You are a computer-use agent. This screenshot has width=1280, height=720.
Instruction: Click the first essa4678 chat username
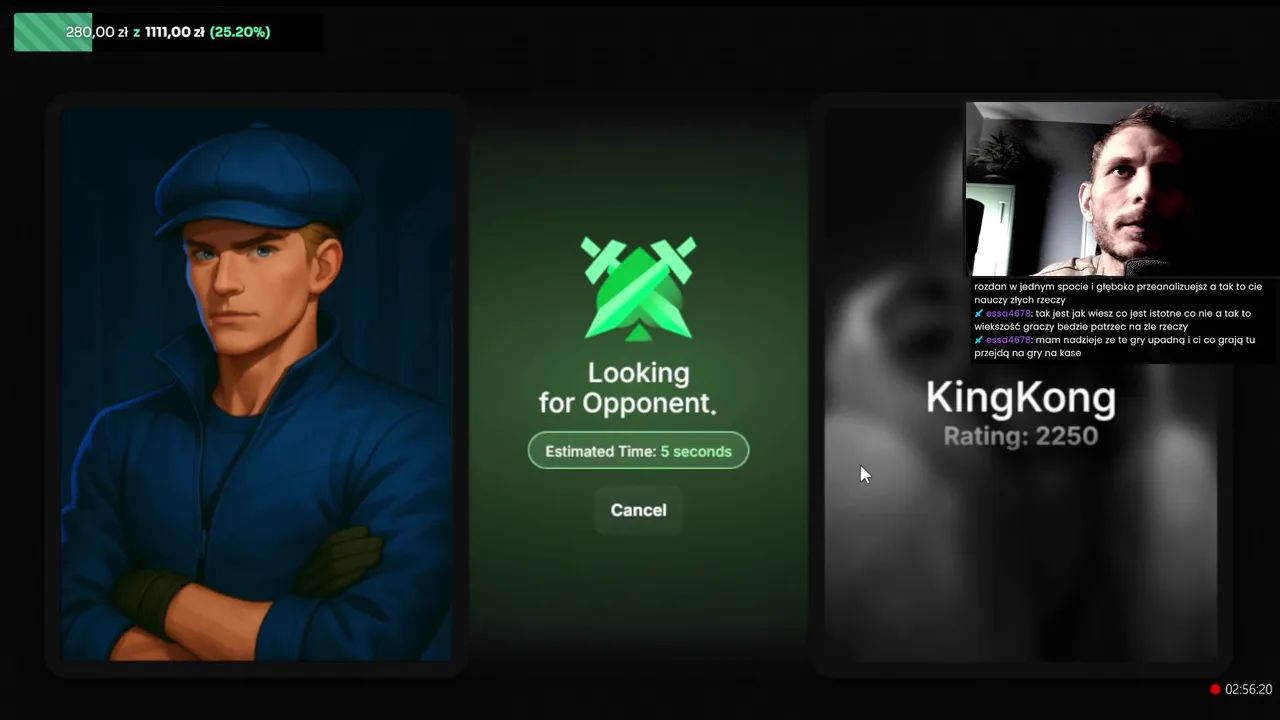(1008, 313)
